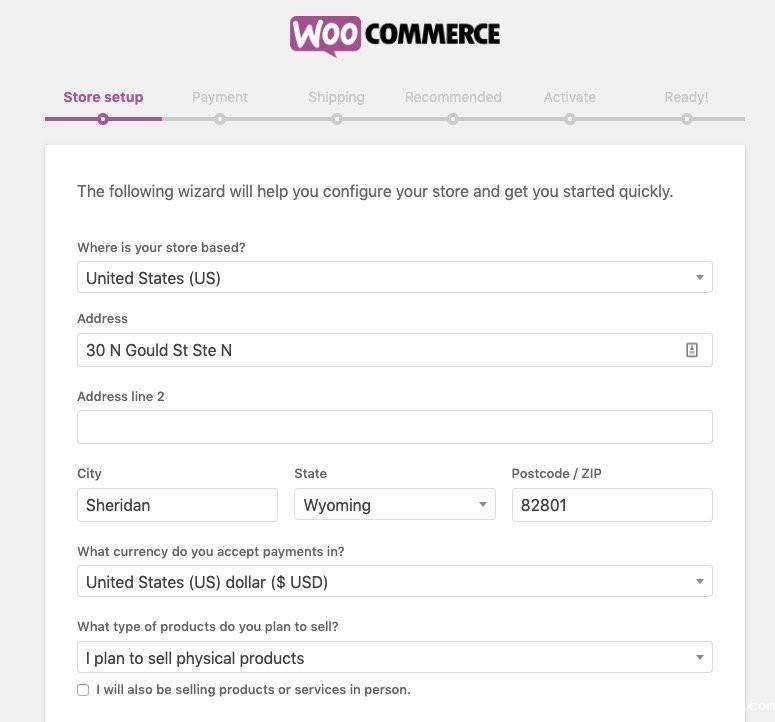Click the Ready! step circle marker
This screenshot has height=722, width=775.
click(687, 119)
